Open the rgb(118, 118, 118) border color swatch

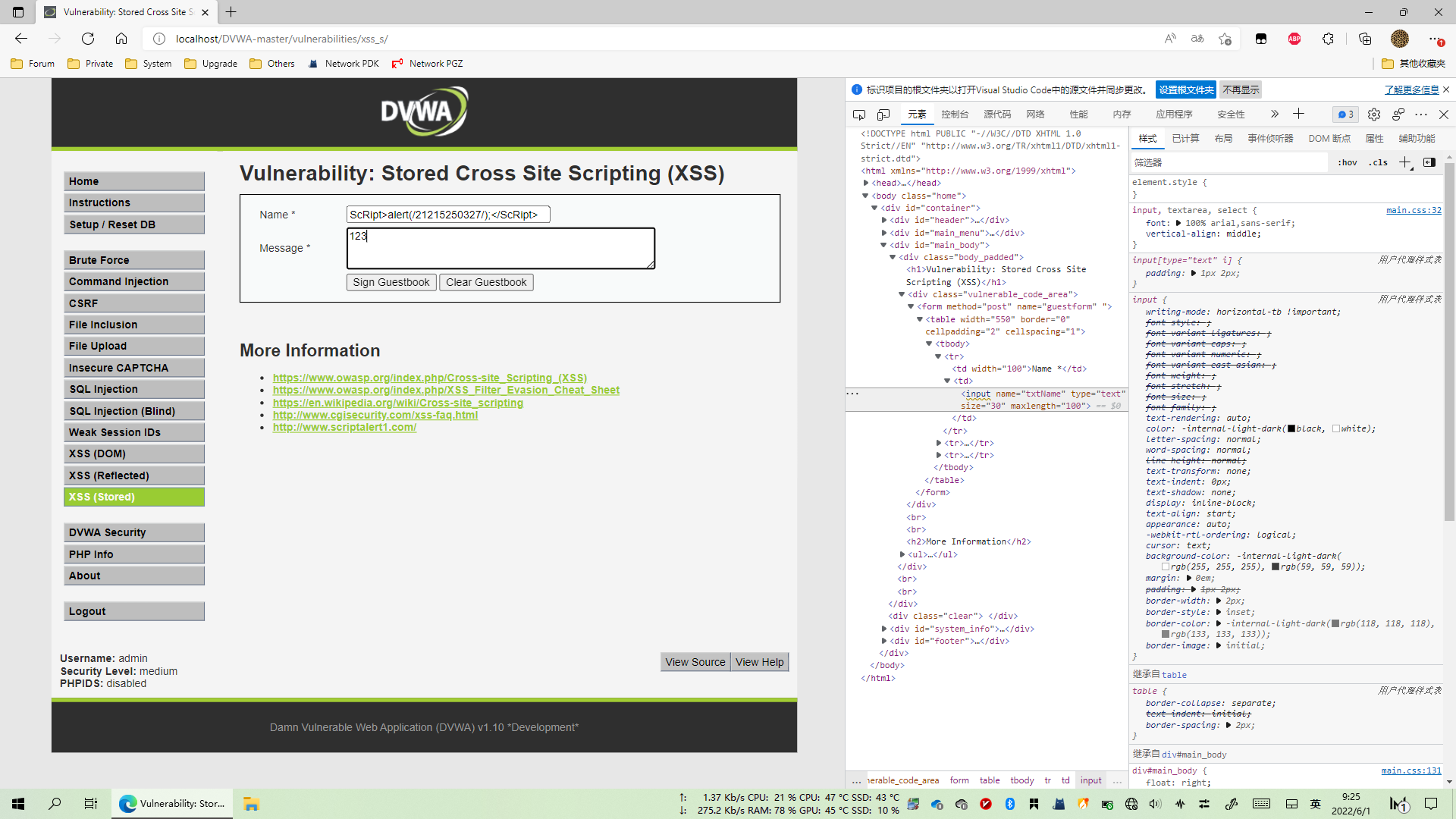[1335, 624]
